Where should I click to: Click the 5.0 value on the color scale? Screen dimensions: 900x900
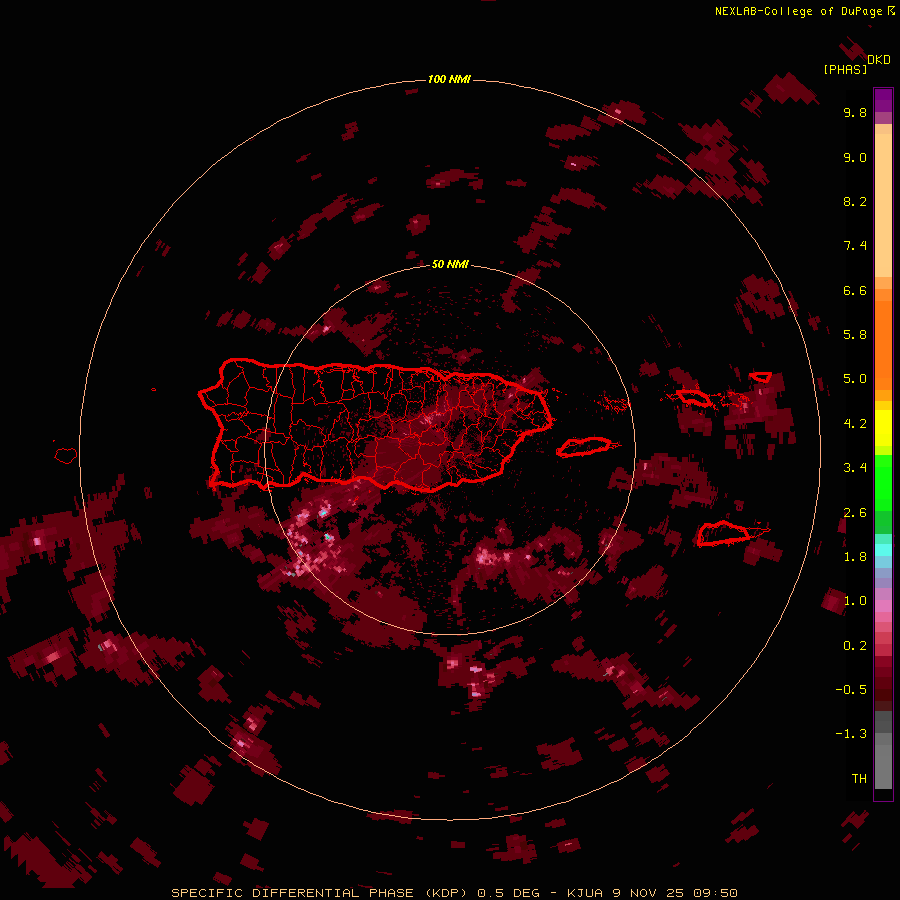pos(855,379)
